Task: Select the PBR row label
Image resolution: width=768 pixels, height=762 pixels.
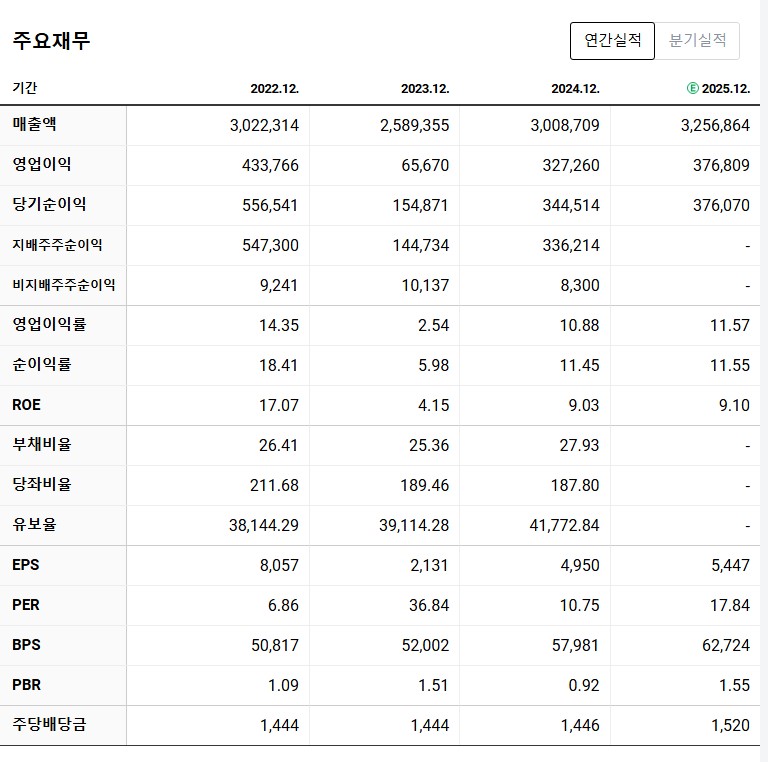Action: pyautogui.click(x=26, y=685)
